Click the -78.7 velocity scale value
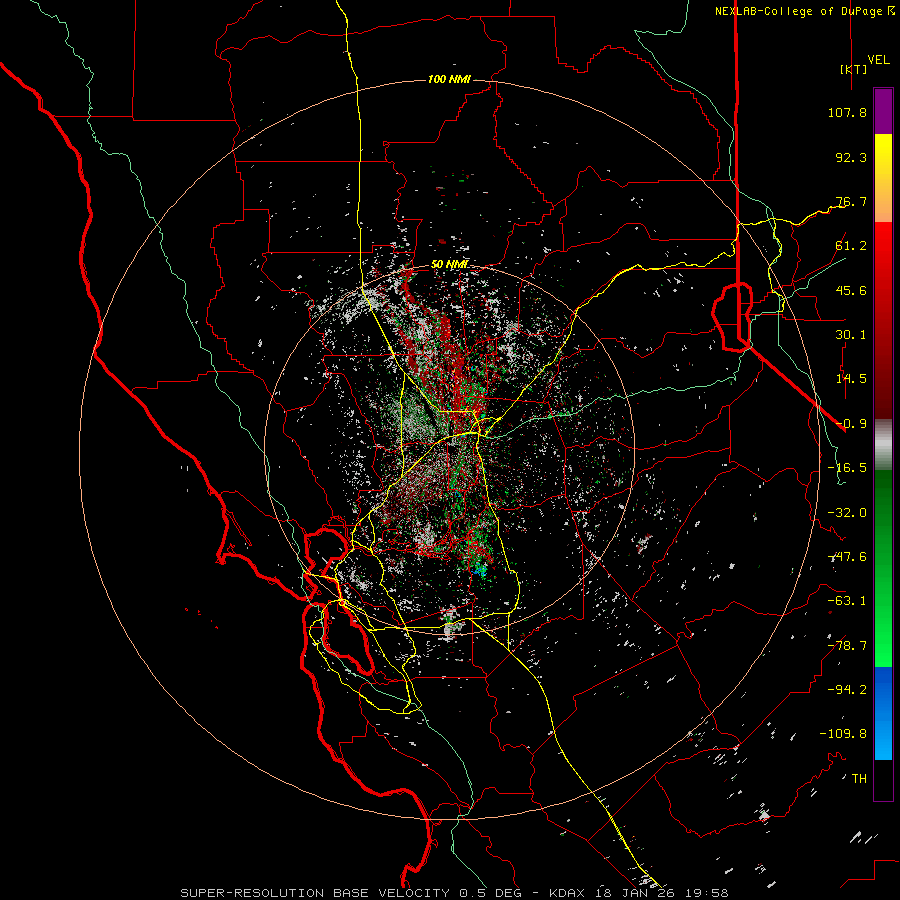900x900 pixels. (x=847, y=646)
